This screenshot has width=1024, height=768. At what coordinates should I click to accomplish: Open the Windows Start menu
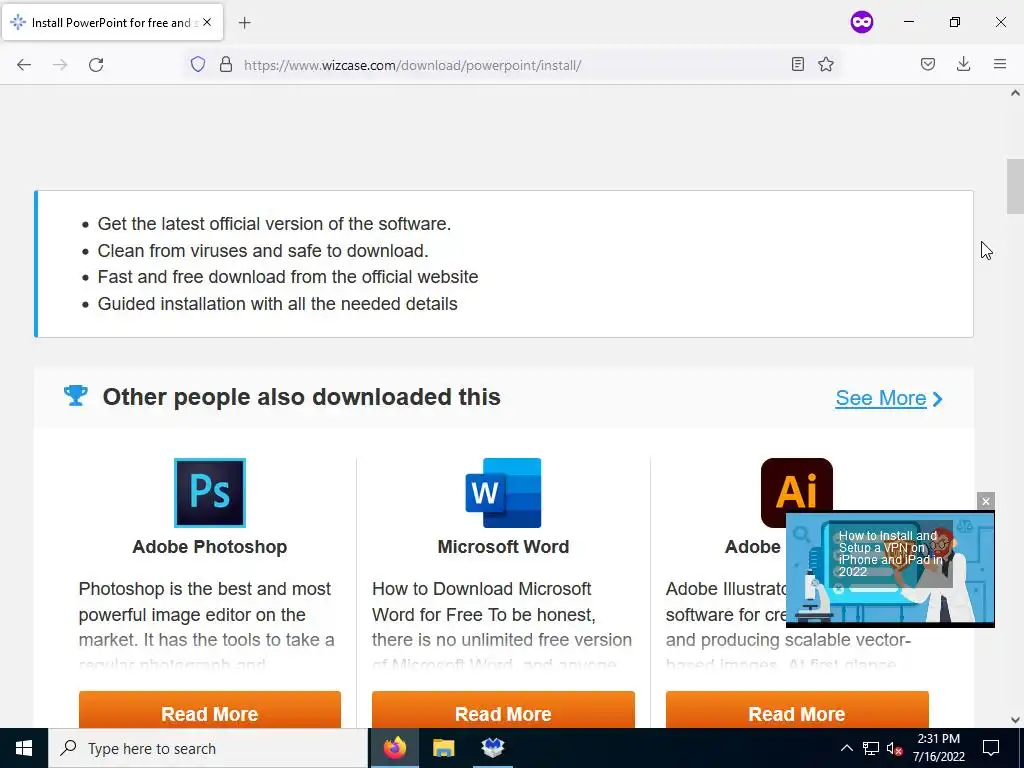[x=24, y=748]
